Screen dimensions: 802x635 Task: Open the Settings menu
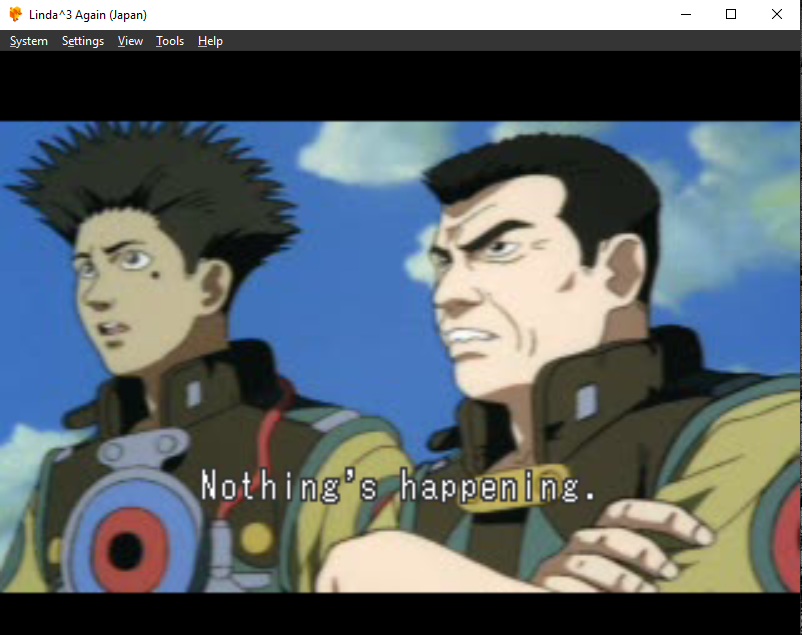83,41
